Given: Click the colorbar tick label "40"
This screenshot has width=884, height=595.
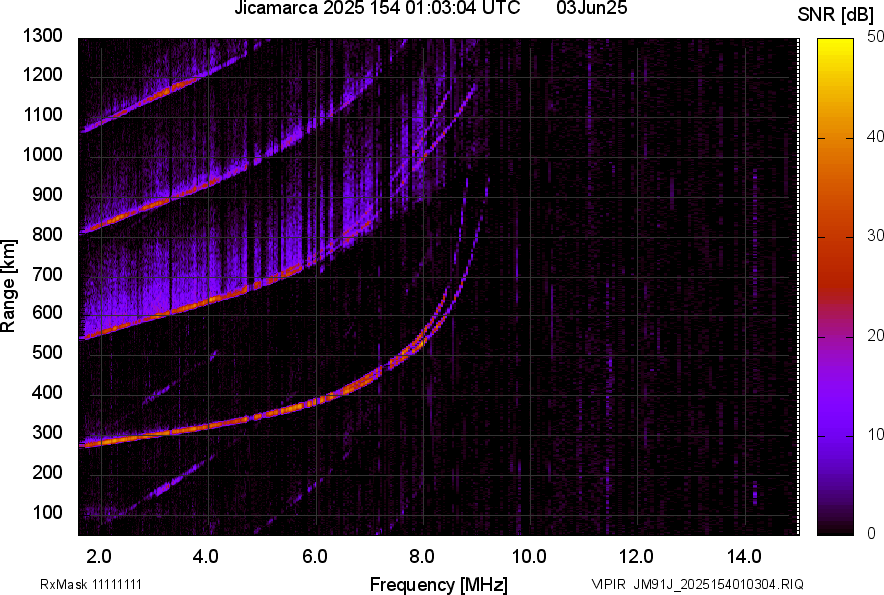Looking at the screenshot, I should click(876, 136).
